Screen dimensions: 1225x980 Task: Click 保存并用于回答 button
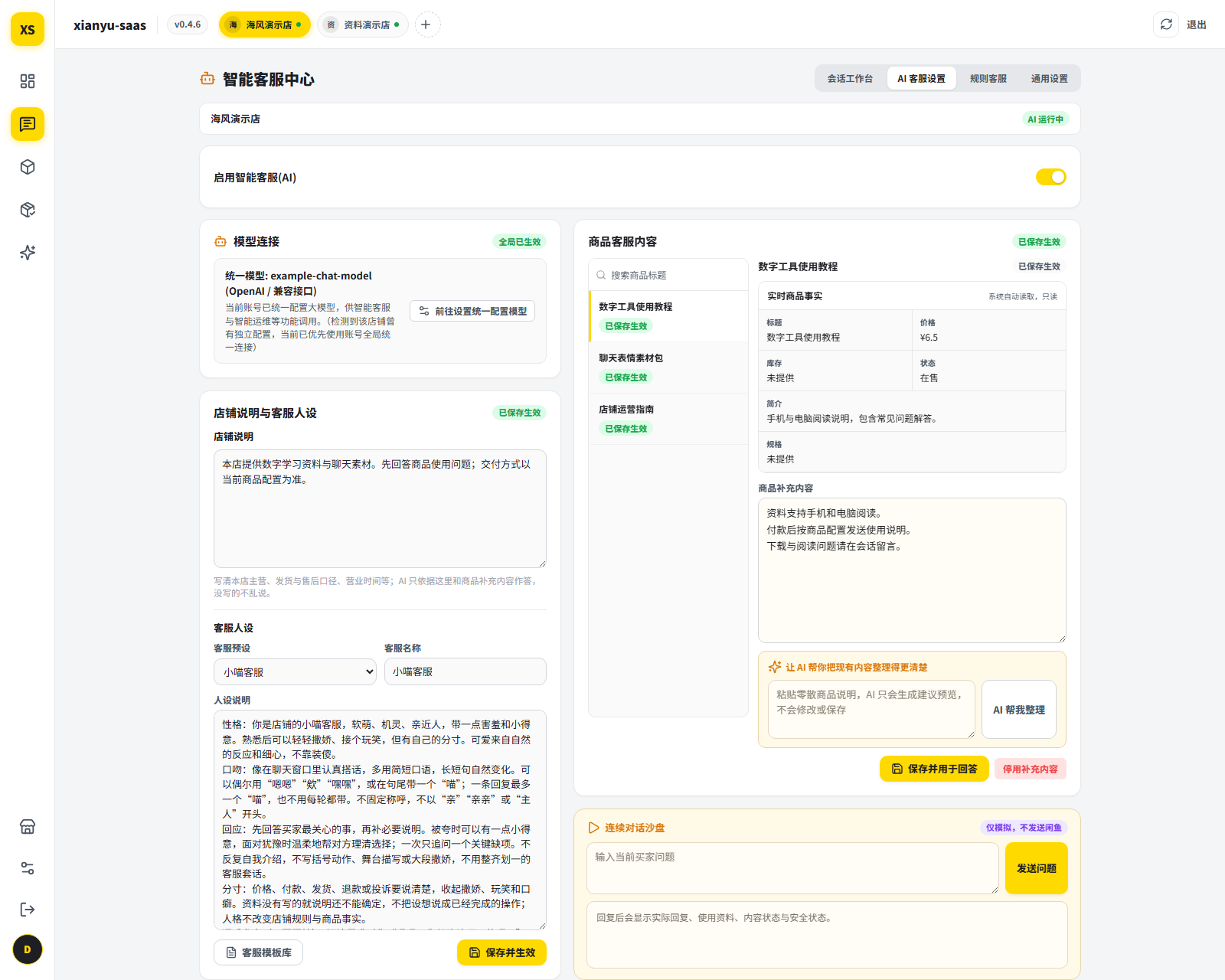[x=934, y=769]
